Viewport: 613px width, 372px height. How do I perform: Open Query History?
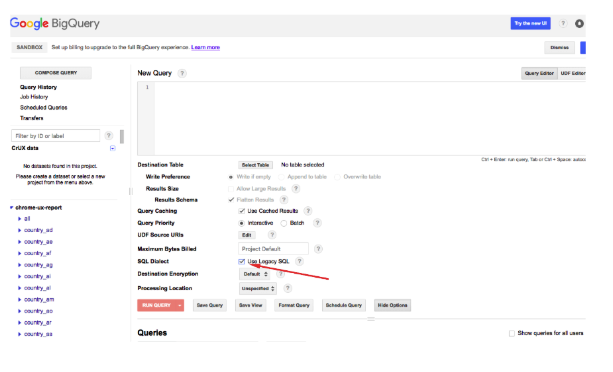point(38,87)
